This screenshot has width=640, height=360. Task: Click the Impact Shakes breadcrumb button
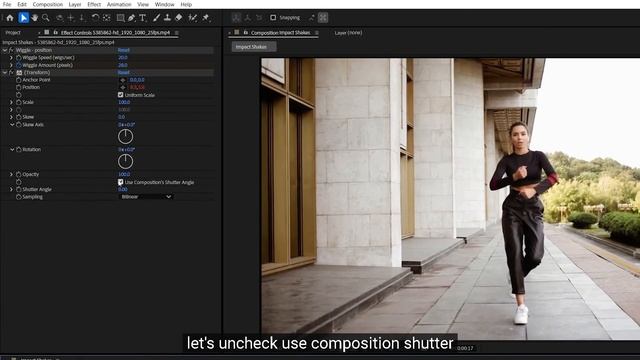(x=253, y=47)
